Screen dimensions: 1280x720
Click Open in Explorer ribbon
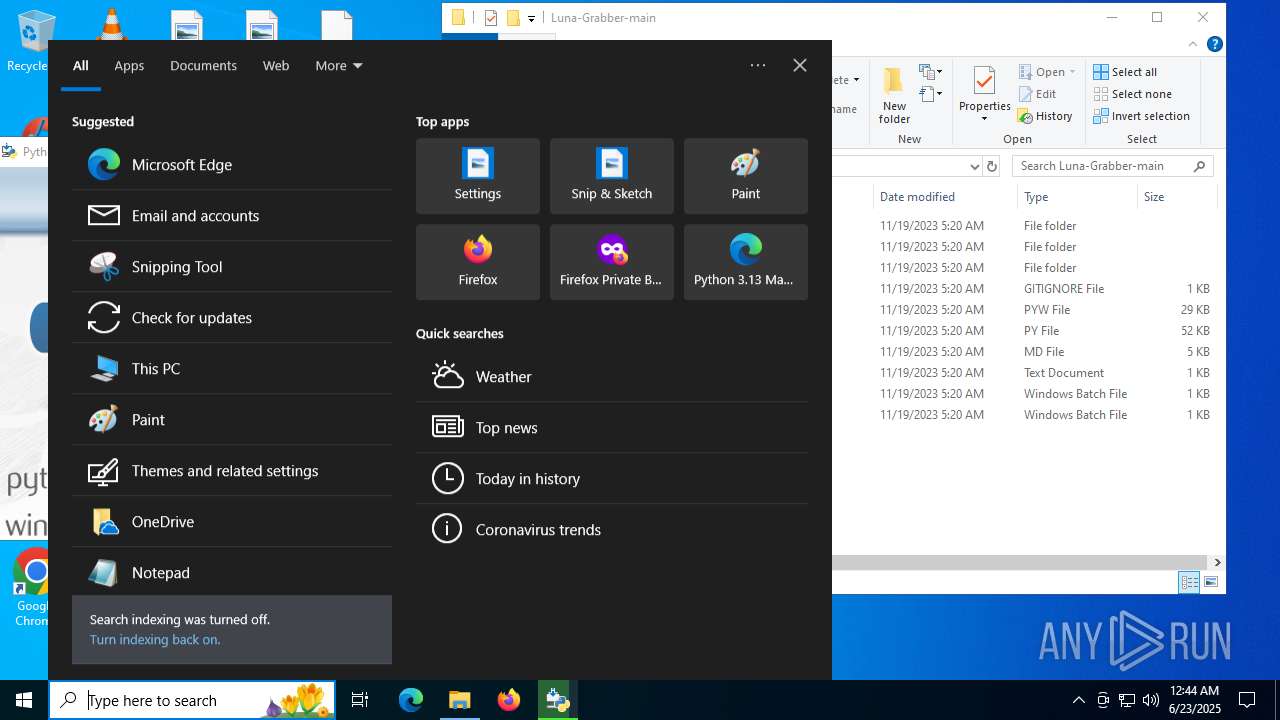(x=1047, y=72)
